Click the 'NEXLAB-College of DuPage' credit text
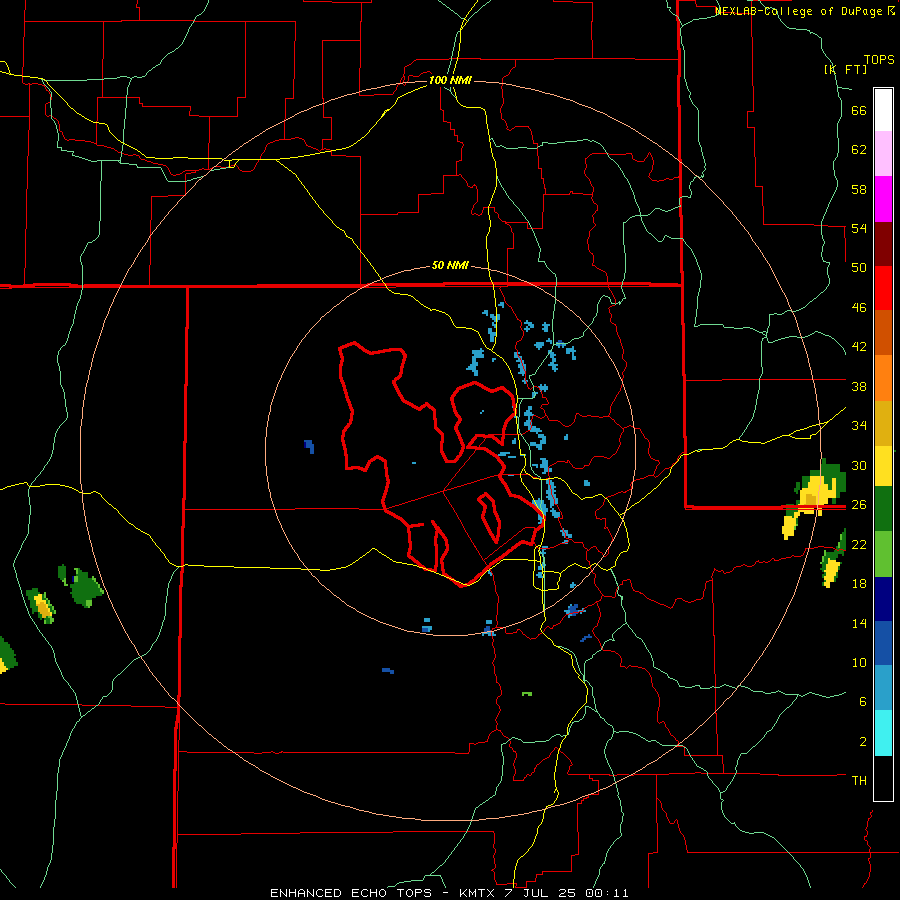The height and width of the screenshot is (900, 900). point(798,11)
